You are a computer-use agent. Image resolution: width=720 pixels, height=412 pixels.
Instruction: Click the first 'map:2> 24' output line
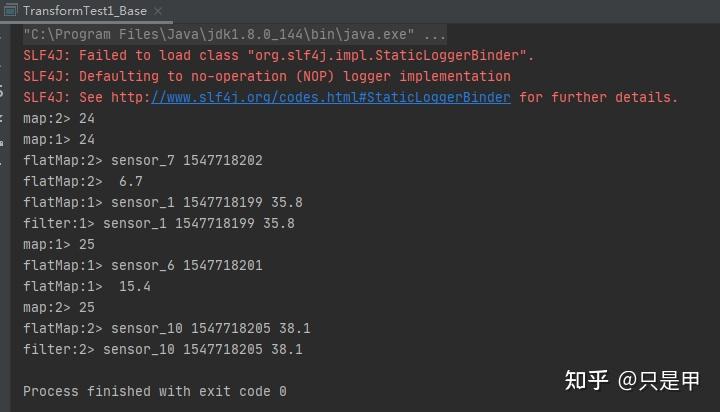point(59,119)
